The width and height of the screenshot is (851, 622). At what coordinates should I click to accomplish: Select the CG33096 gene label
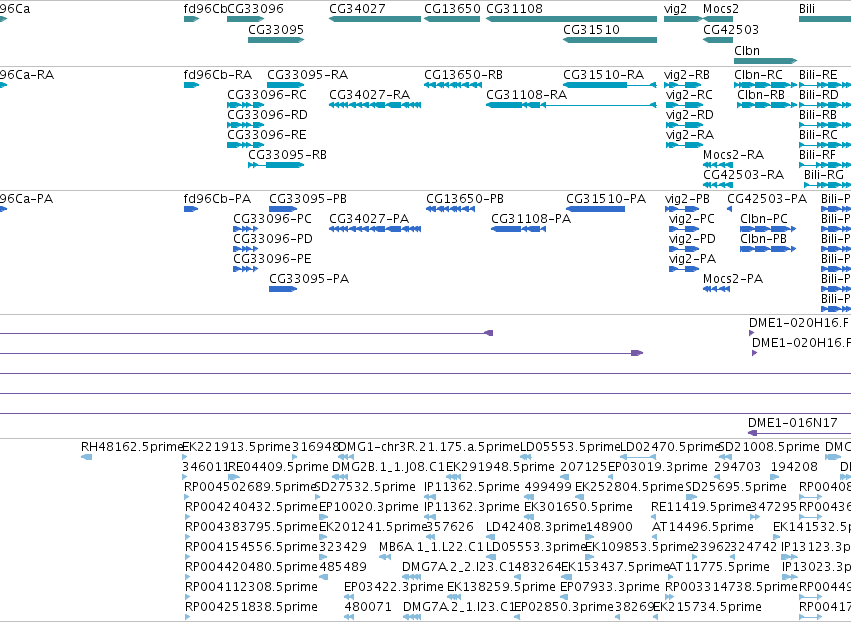click(255, 9)
